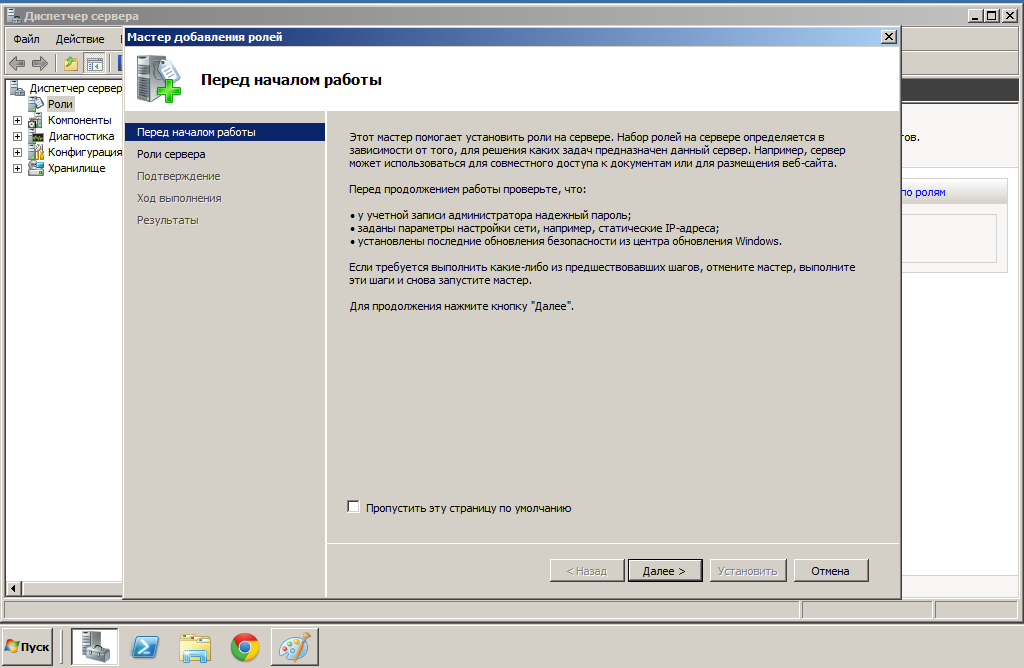Image resolution: width=1024 pixels, height=668 pixels.
Task: Click the Далее > button
Action: pos(664,571)
